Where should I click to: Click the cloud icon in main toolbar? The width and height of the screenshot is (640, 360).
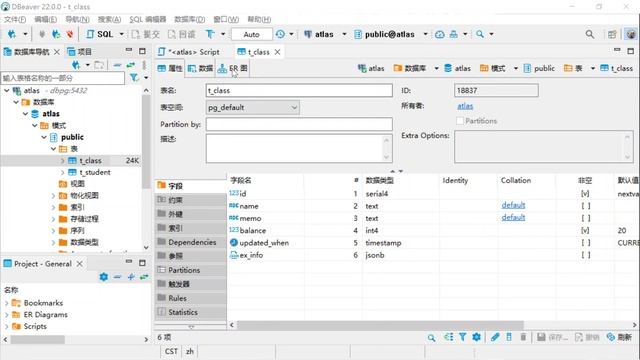[x=440, y=34]
